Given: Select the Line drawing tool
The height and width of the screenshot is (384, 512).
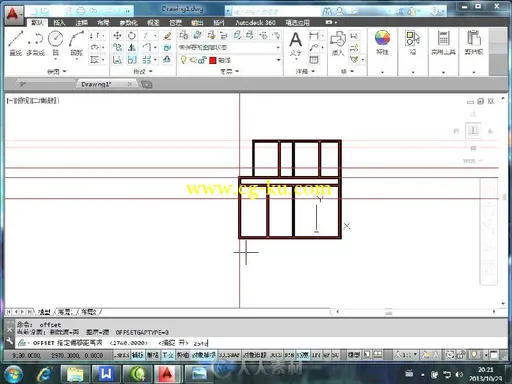Looking at the screenshot, I should 16,43.
